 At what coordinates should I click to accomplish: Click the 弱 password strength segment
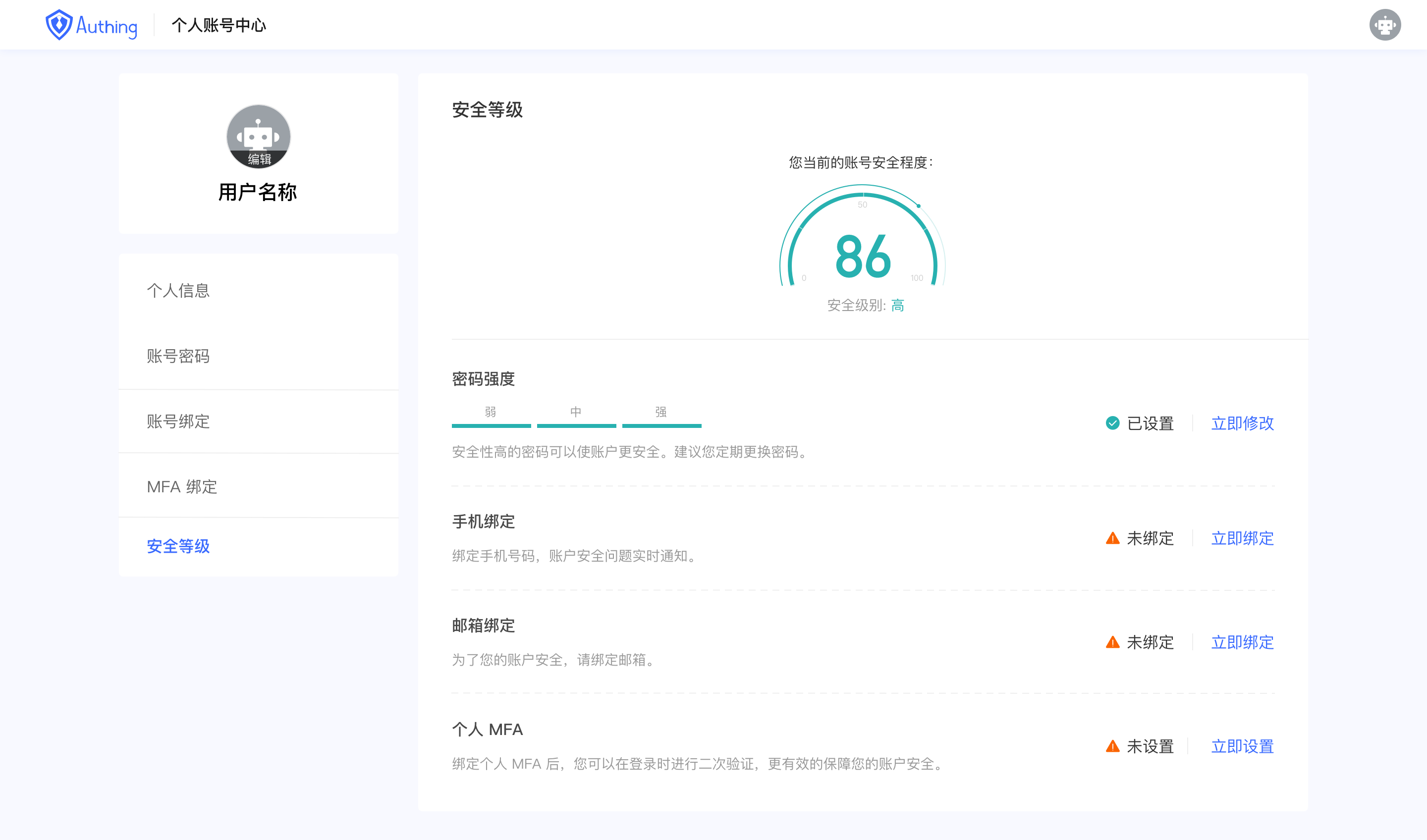pos(491,424)
